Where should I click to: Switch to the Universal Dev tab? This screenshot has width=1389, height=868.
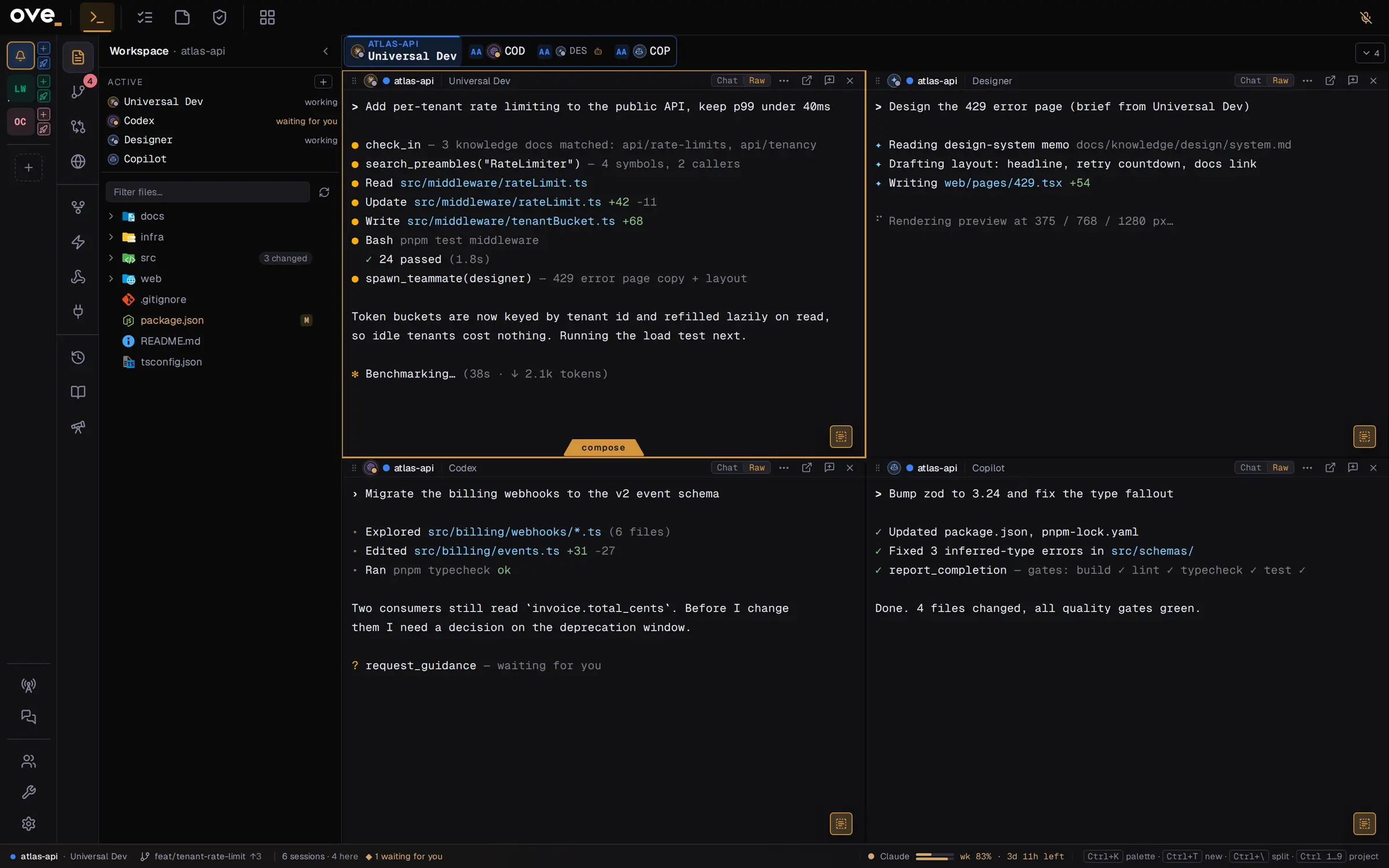[x=403, y=51]
